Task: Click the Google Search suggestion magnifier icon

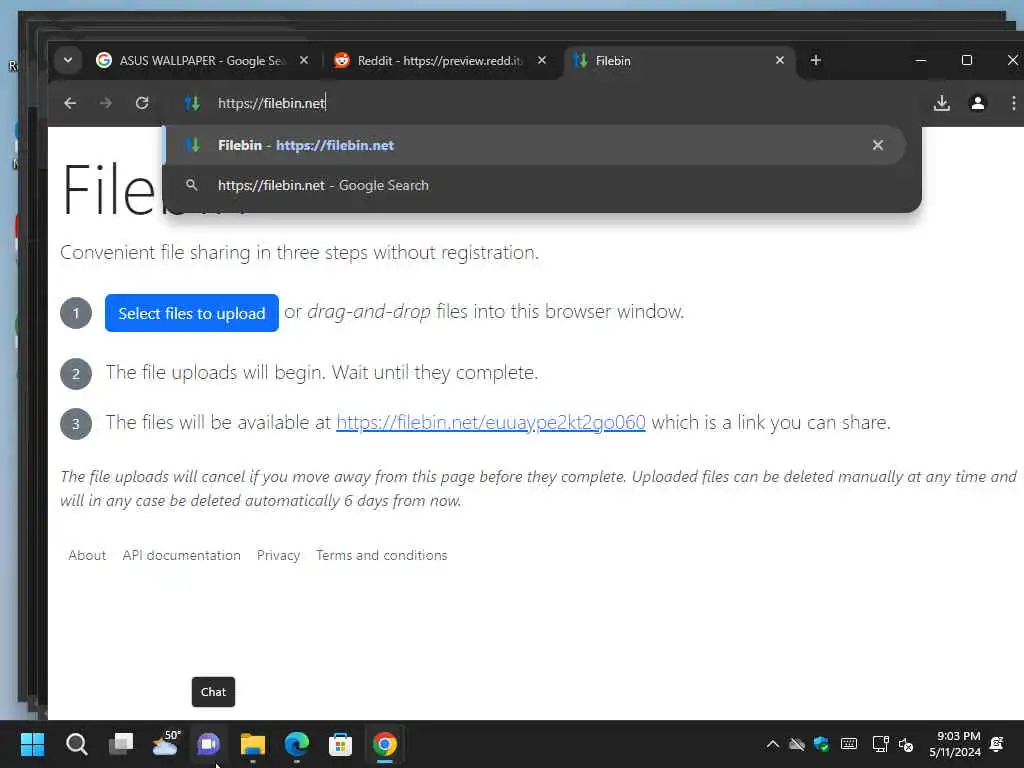Action: point(192,185)
